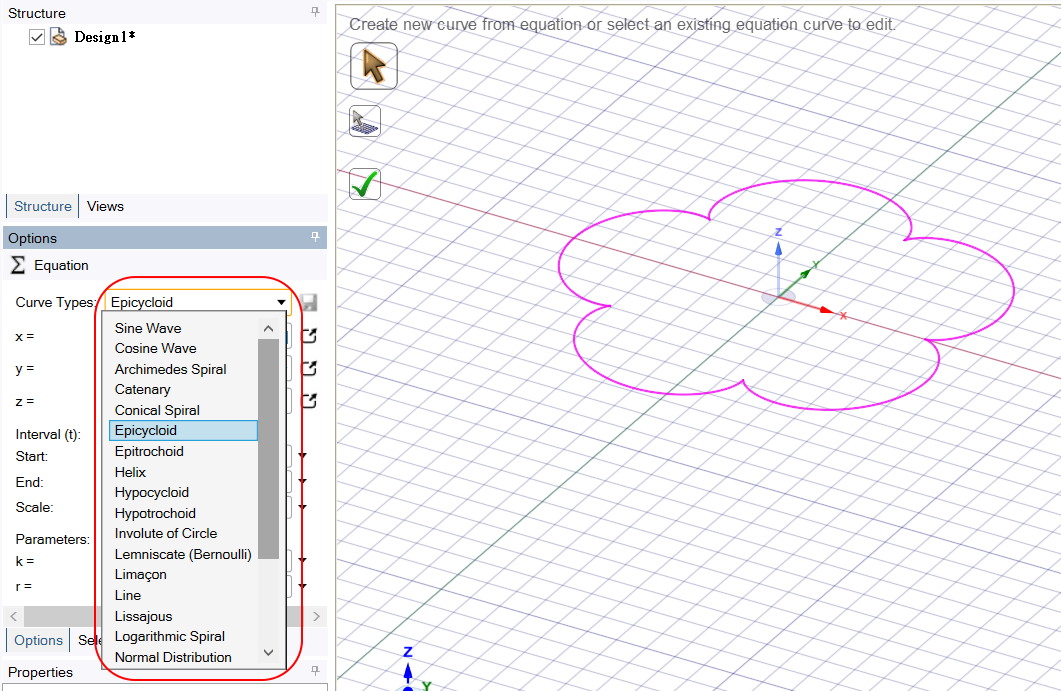This screenshot has width=1061, height=691.
Task: Click the Parameters: label
Action: click(52, 539)
